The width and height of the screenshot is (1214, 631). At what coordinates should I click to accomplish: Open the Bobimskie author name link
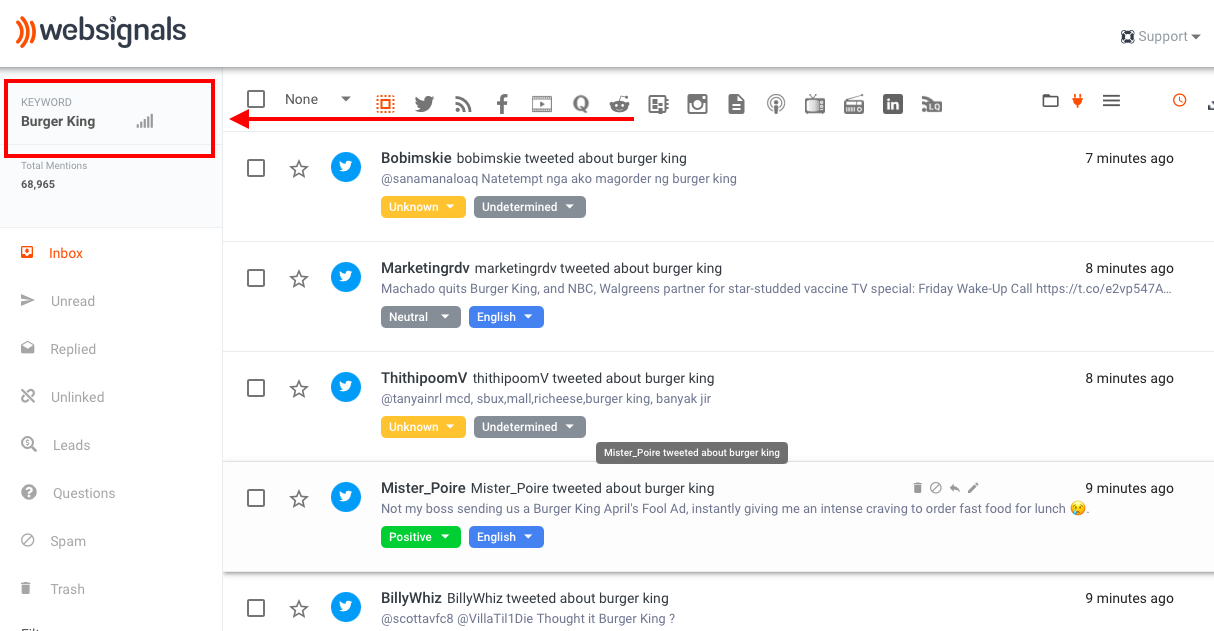416,158
